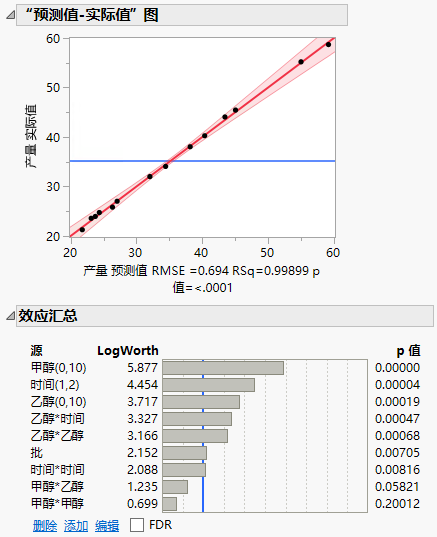Click LogWorth value 0.699
The image size is (437, 537).
(x=142, y=503)
